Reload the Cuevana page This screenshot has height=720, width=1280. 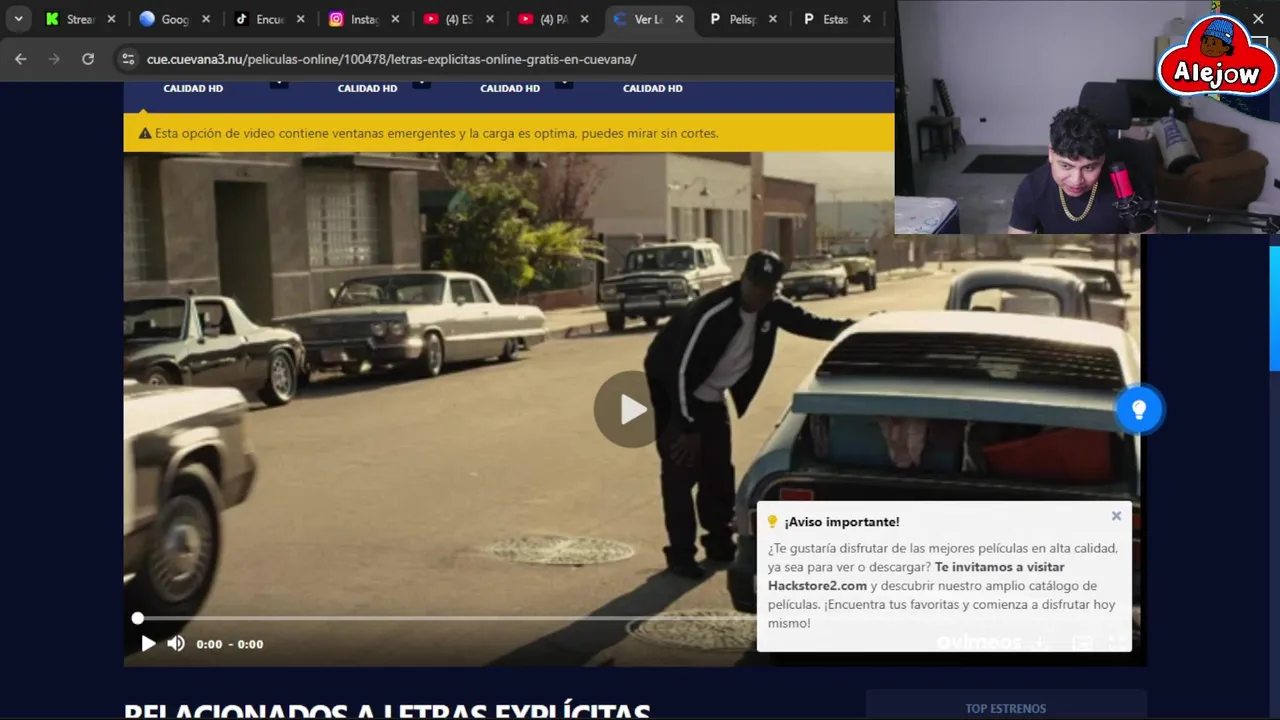[x=88, y=59]
